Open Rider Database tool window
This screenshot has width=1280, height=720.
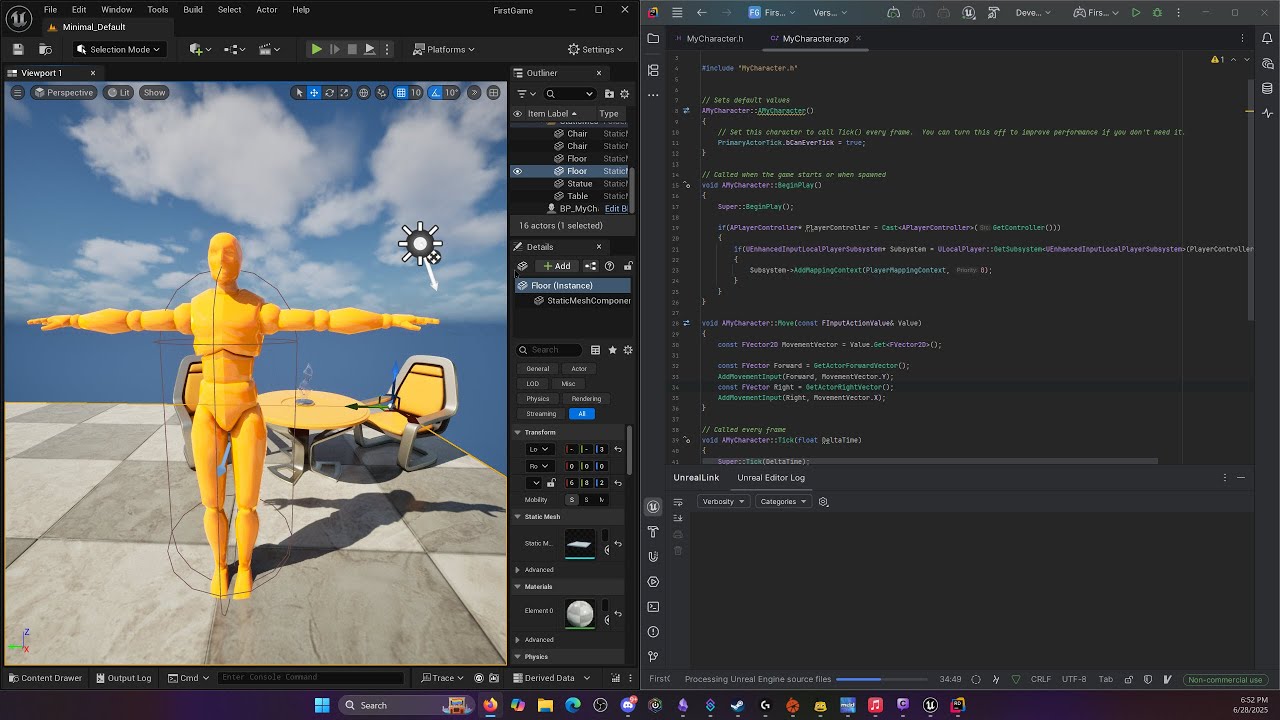tap(1267, 88)
